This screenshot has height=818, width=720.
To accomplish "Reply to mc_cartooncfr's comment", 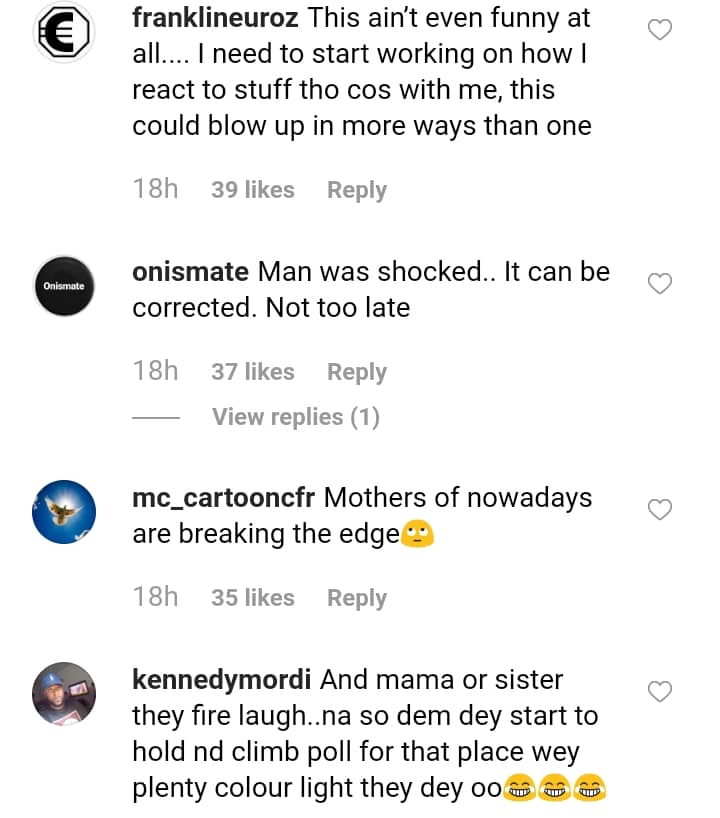I will (x=356, y=598).
